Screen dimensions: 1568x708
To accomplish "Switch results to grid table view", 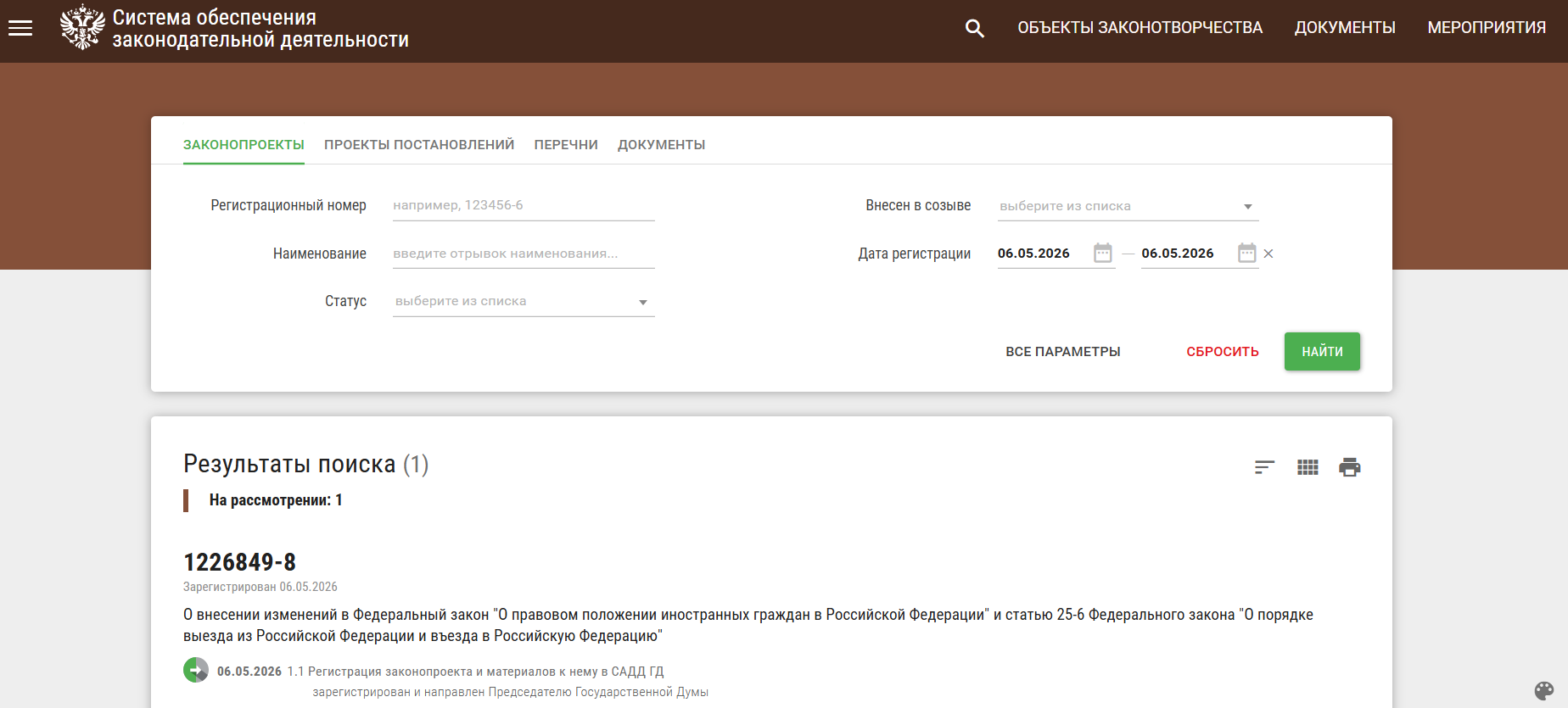I will point(1308,467).
